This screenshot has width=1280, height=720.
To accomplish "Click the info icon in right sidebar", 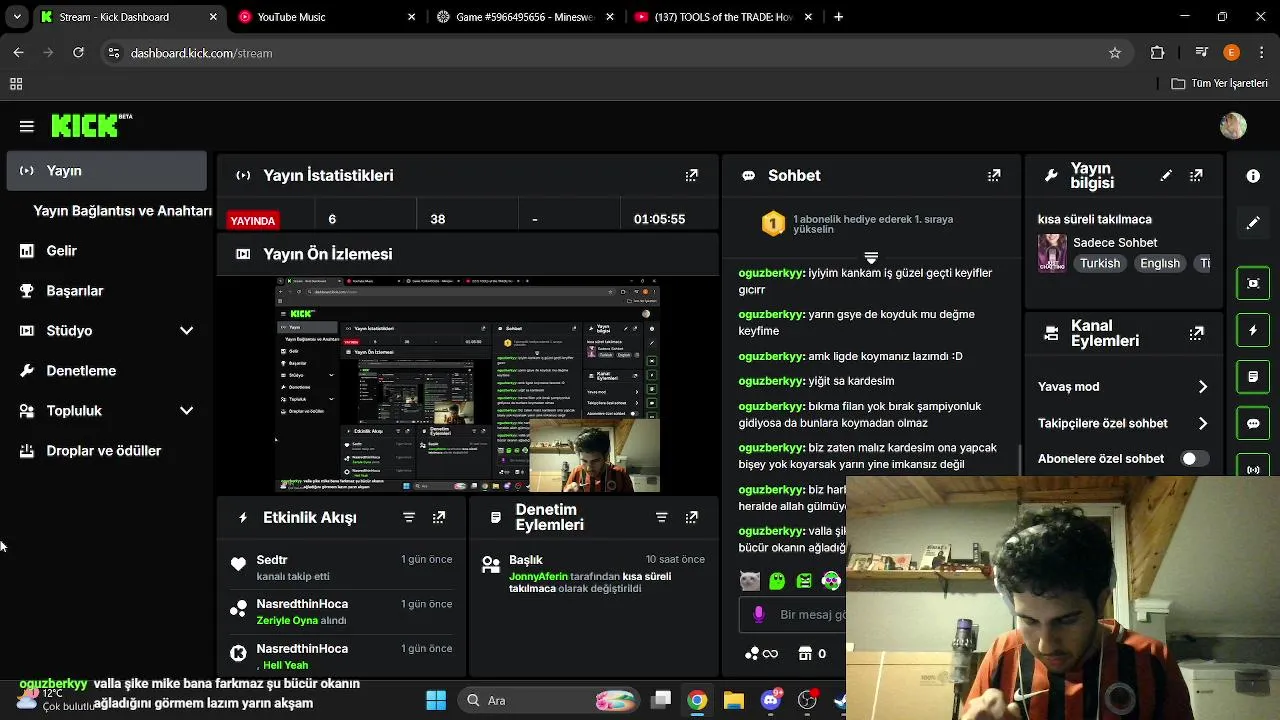I will 1253,176.
